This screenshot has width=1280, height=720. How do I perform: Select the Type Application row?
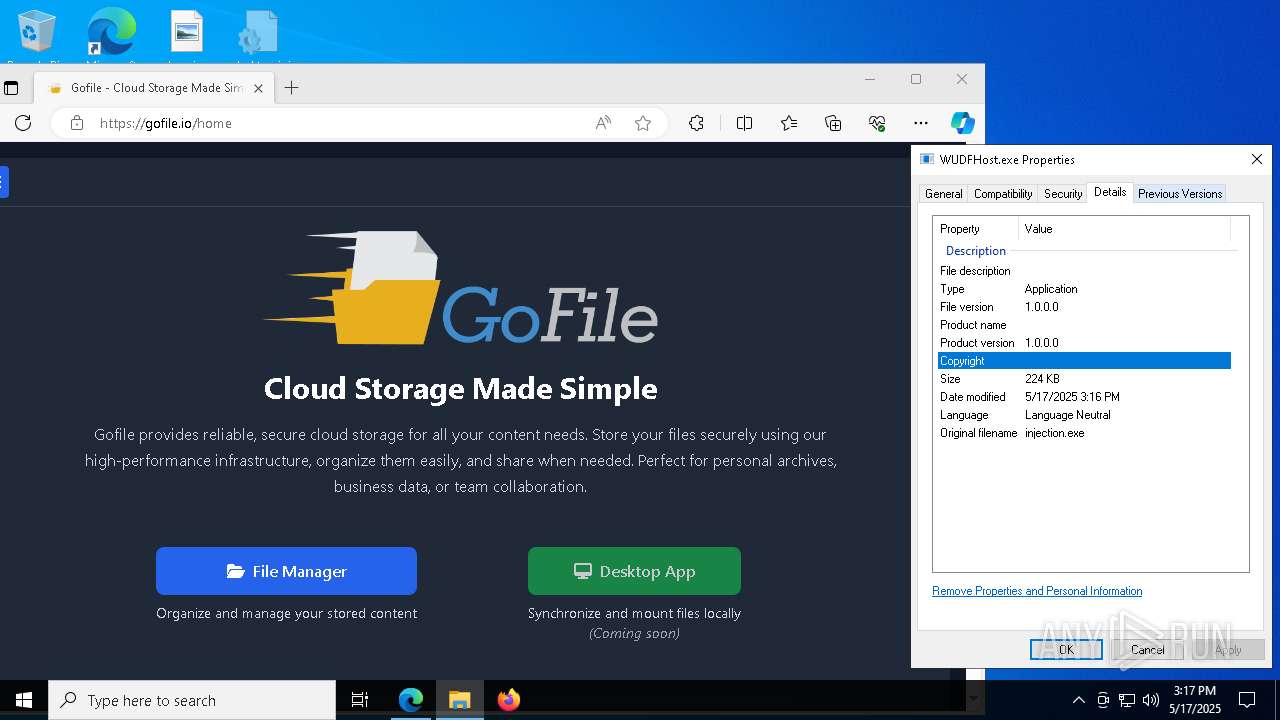click(x=1084, y=289)
